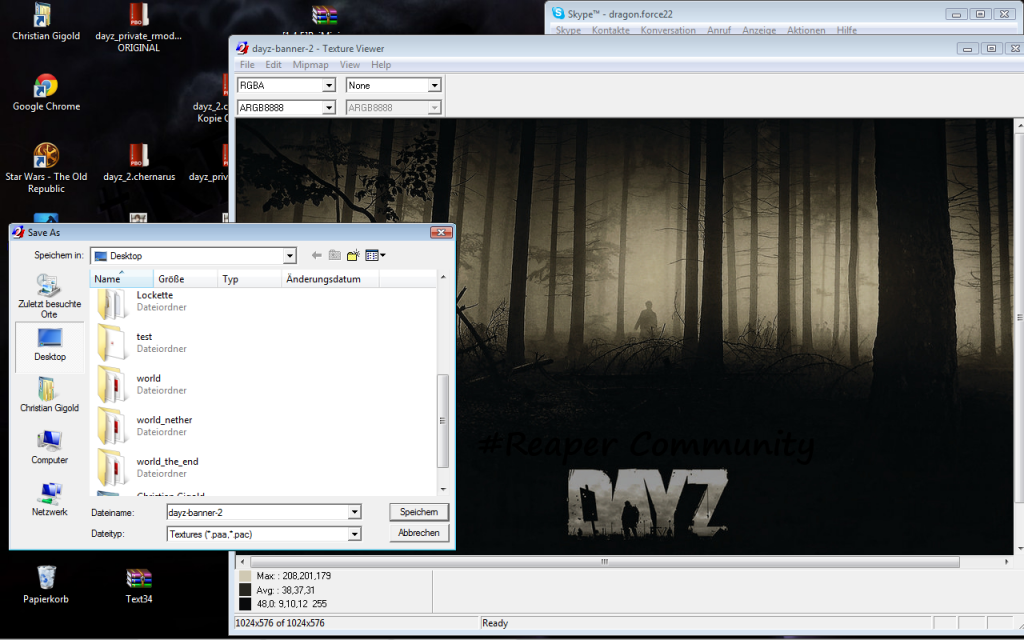Close the Save As dialog
The image size is (1024, 640).
point(441,232)
